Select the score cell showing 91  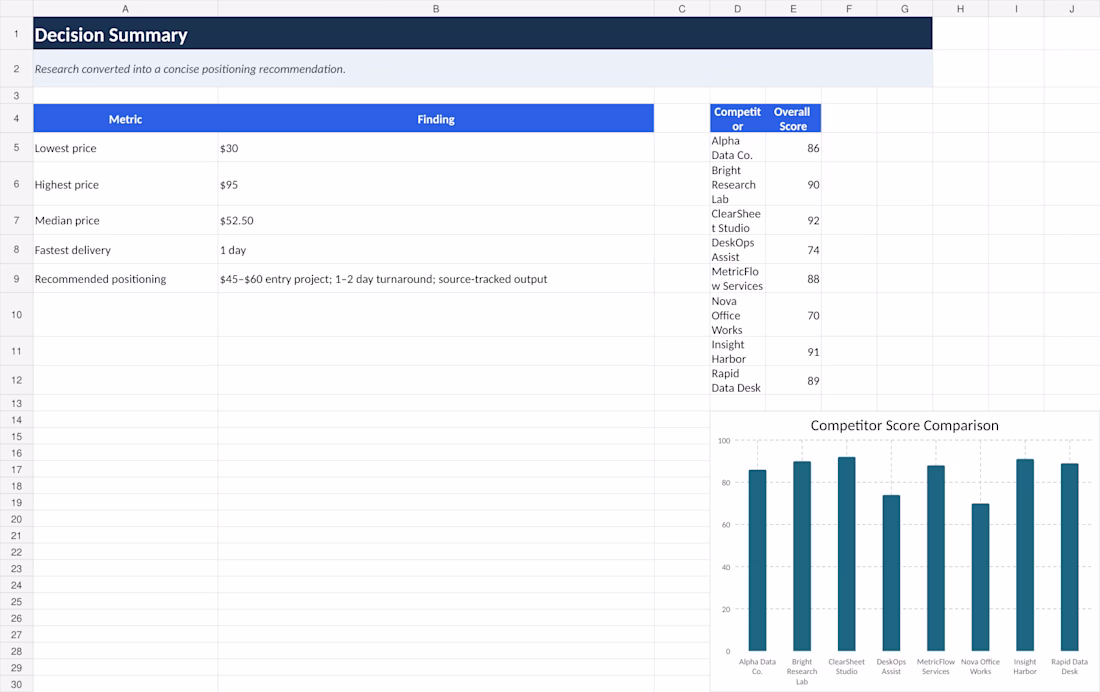(793, 352)
